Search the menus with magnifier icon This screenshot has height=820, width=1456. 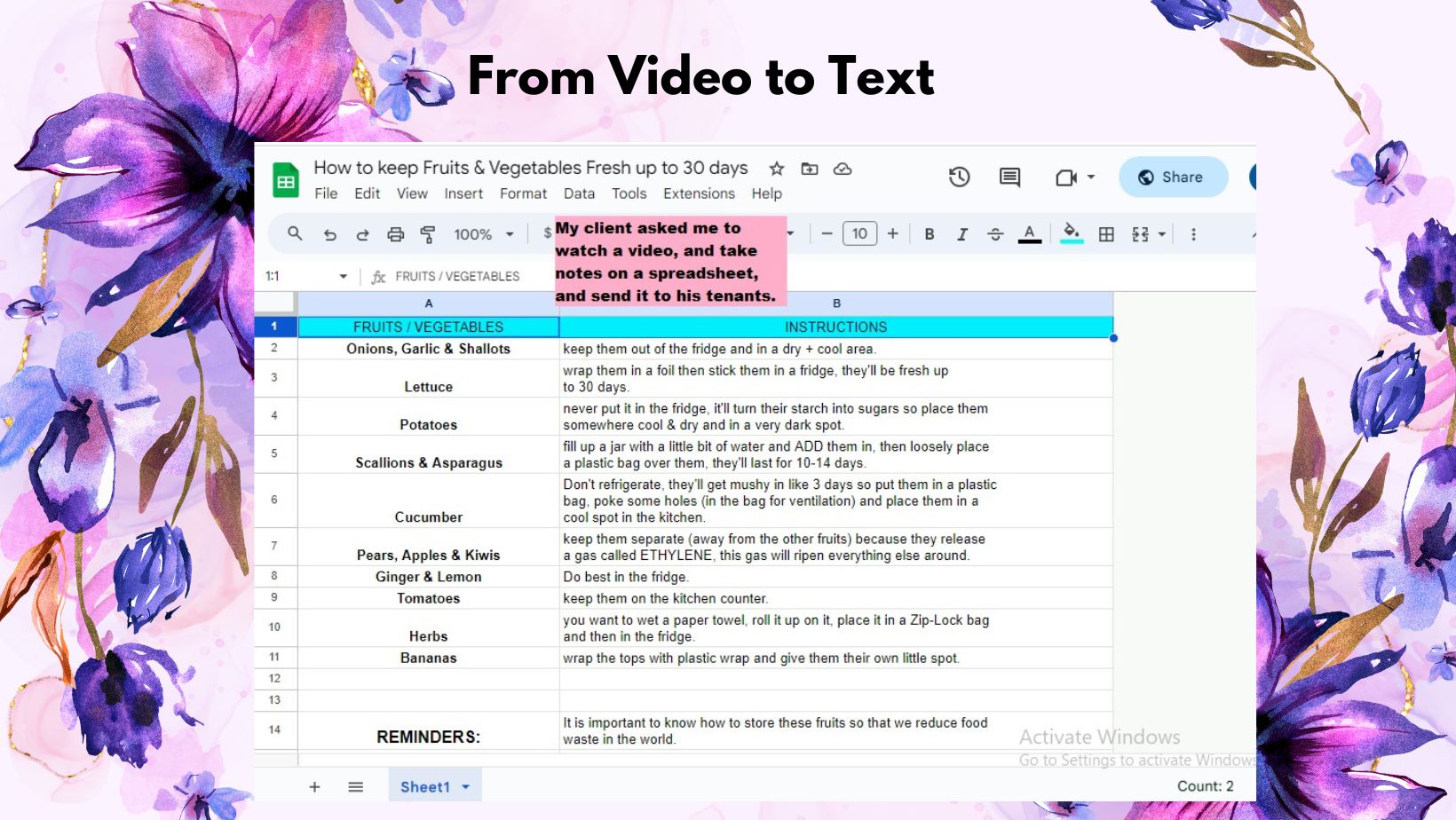295,233
